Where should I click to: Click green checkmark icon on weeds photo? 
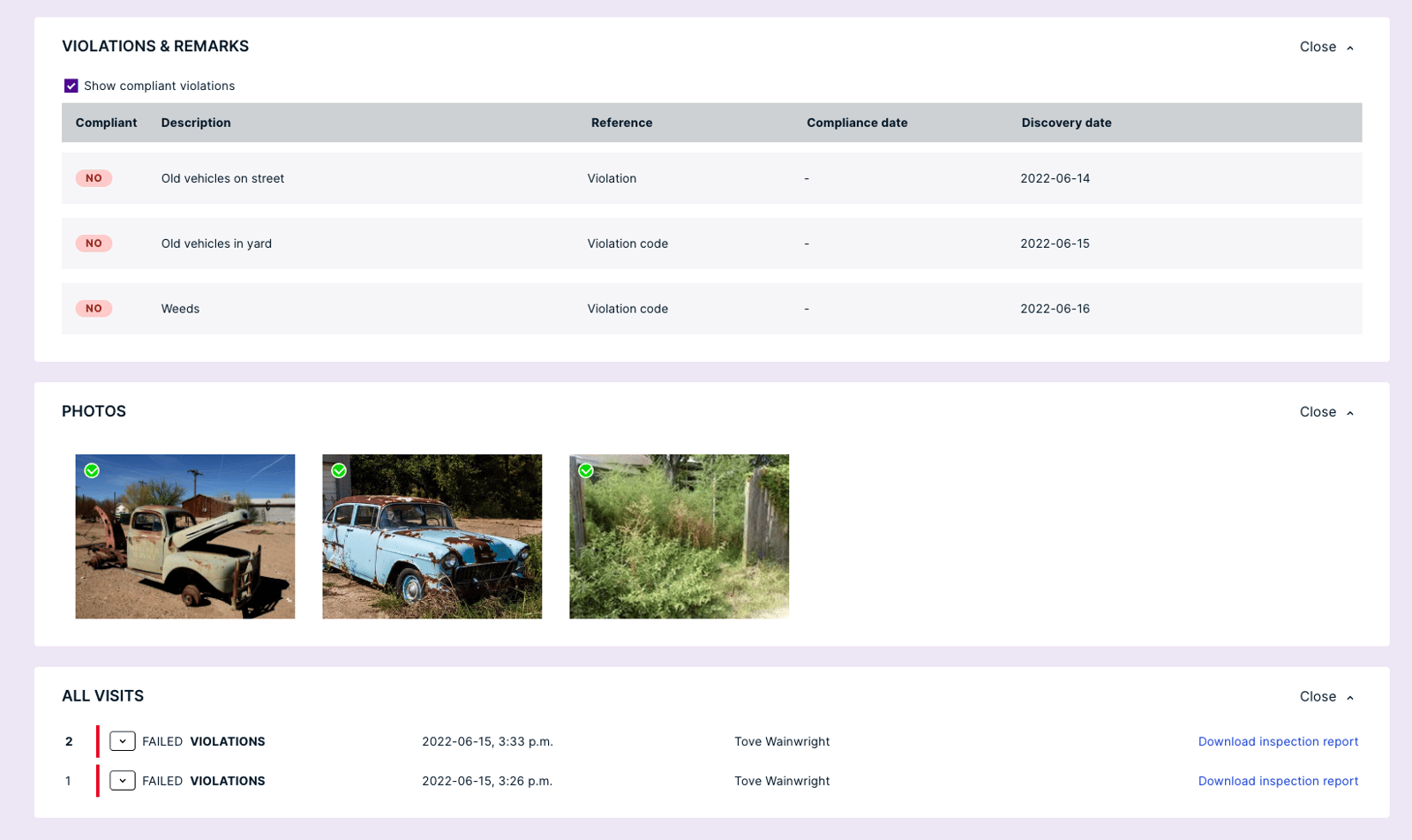[x=586, y=471]
